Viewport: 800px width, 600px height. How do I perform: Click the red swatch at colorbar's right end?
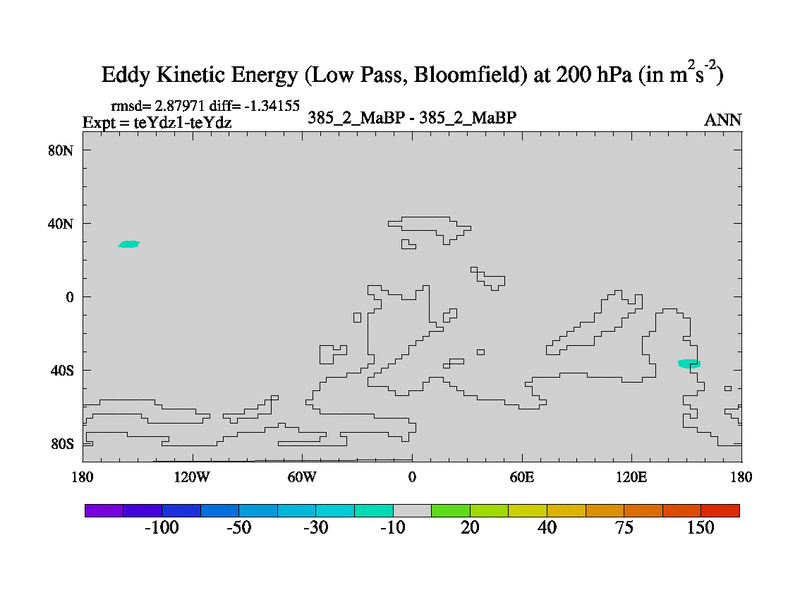pos(720,510)
